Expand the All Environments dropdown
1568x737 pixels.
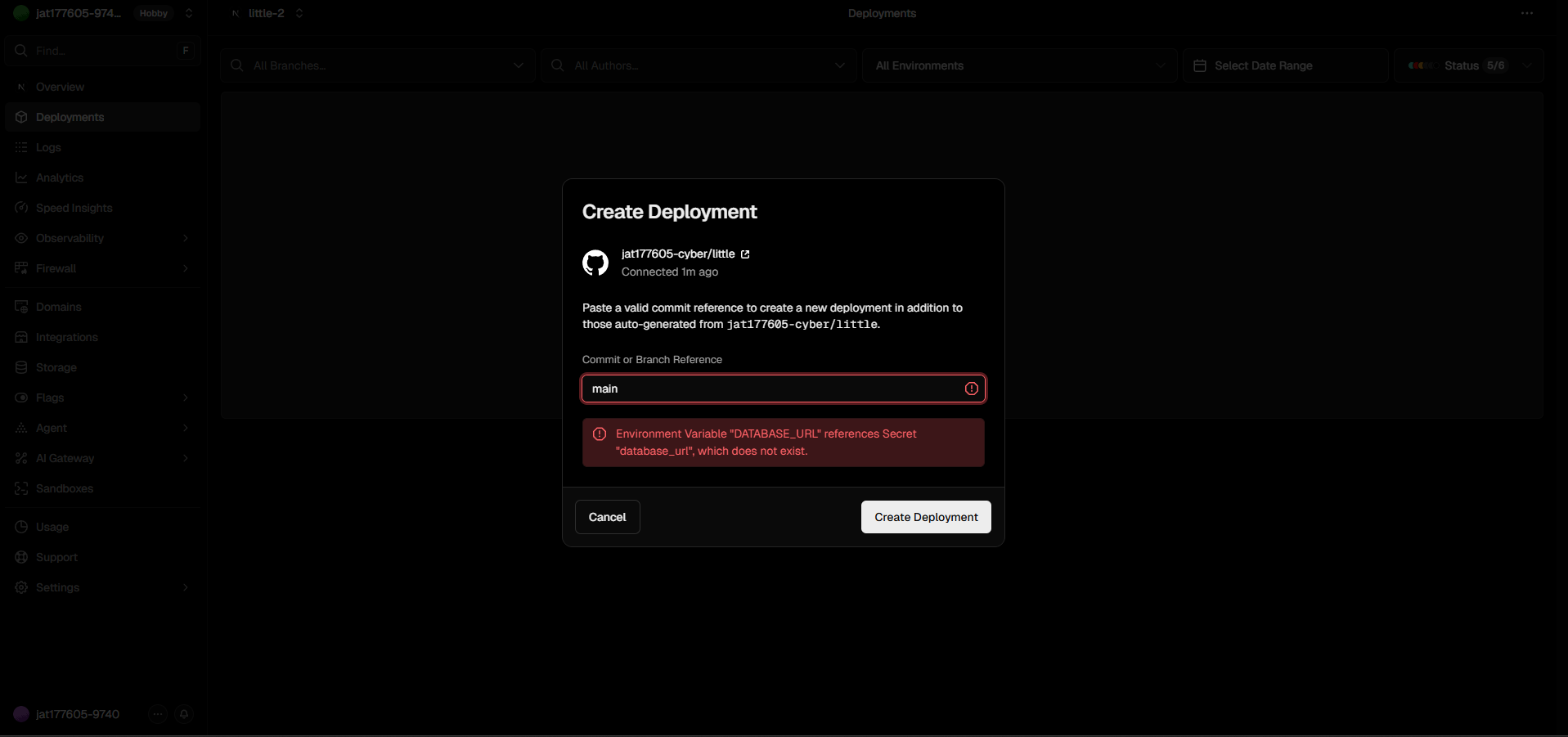1019,65
